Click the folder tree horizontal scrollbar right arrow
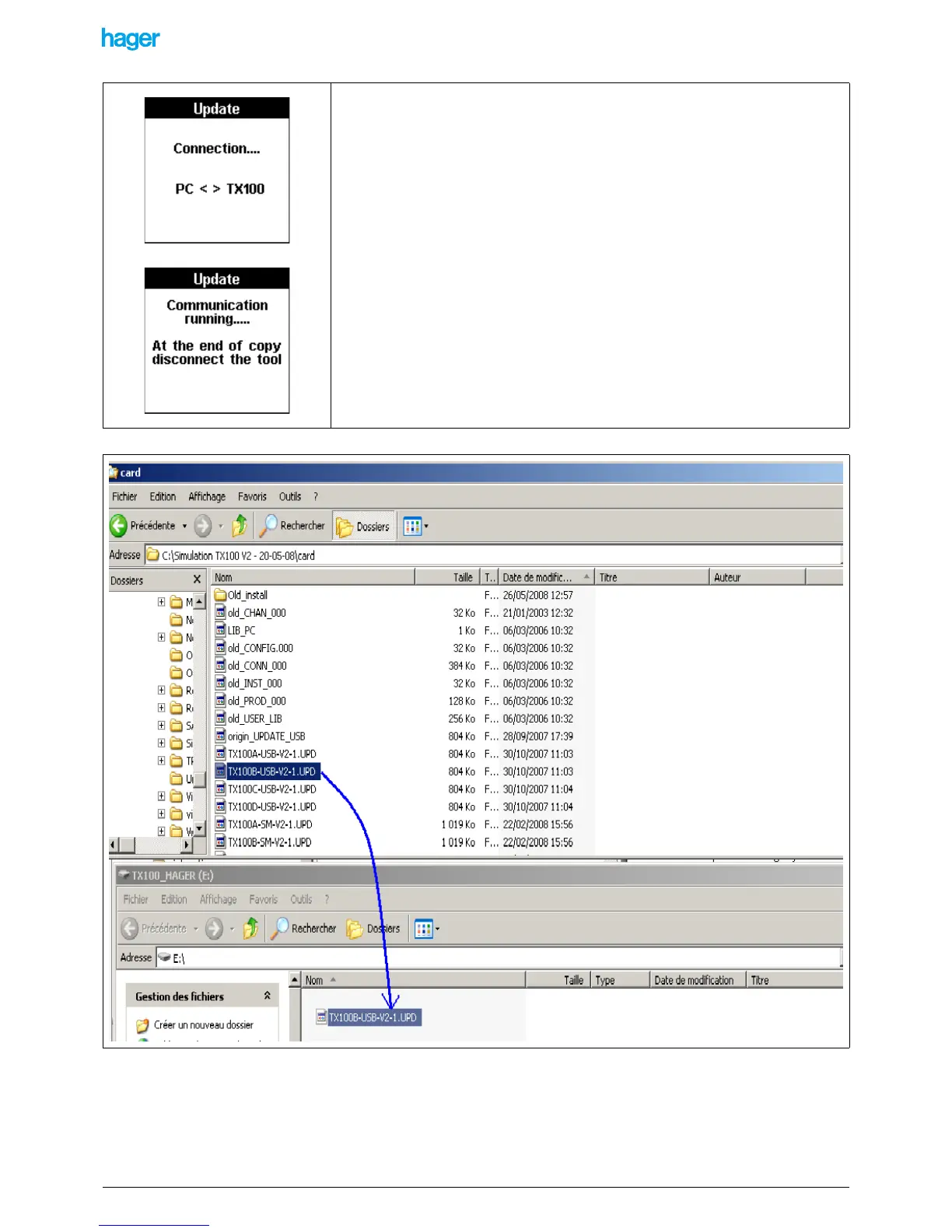 187,845
